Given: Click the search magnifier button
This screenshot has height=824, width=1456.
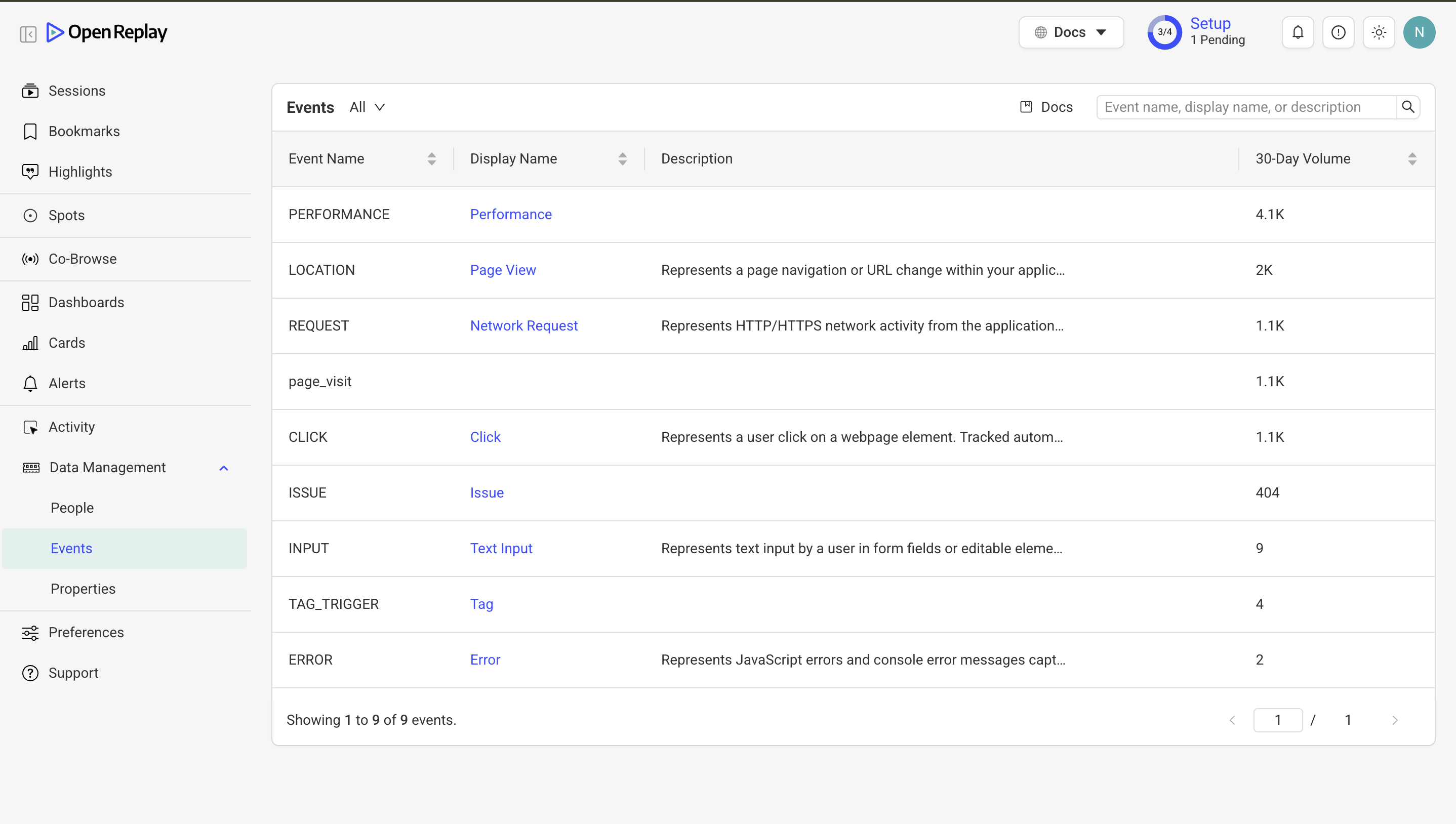Looking at the screenshot, I should 1408,107.
